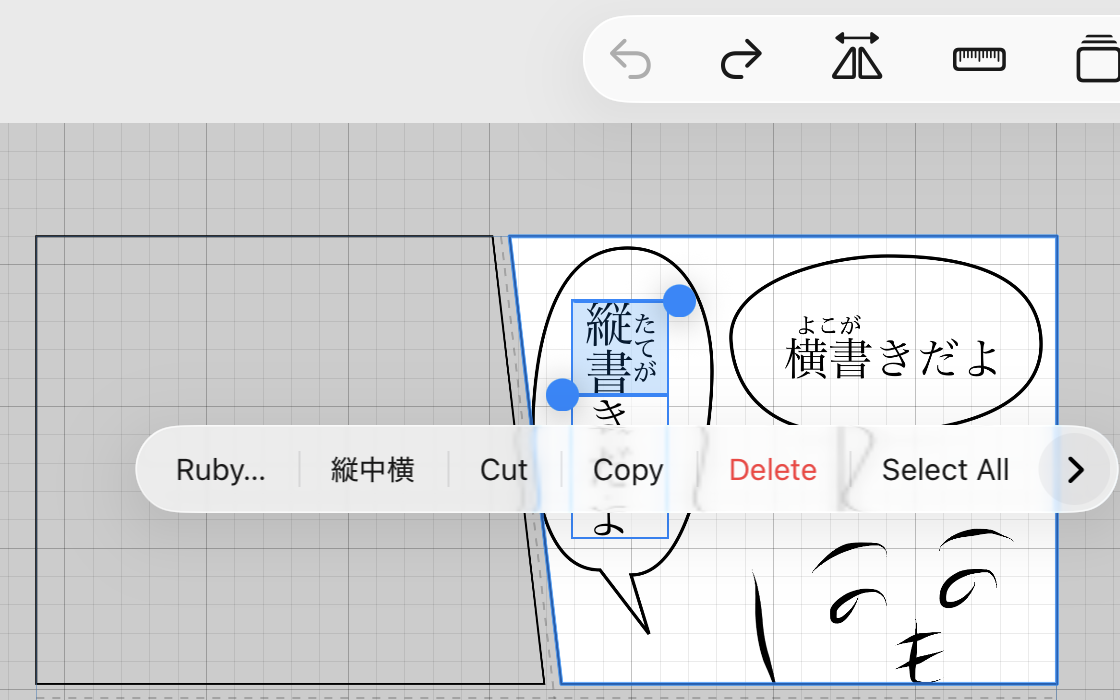Click the highlighted 縦書 vertical text

point(609,347)
